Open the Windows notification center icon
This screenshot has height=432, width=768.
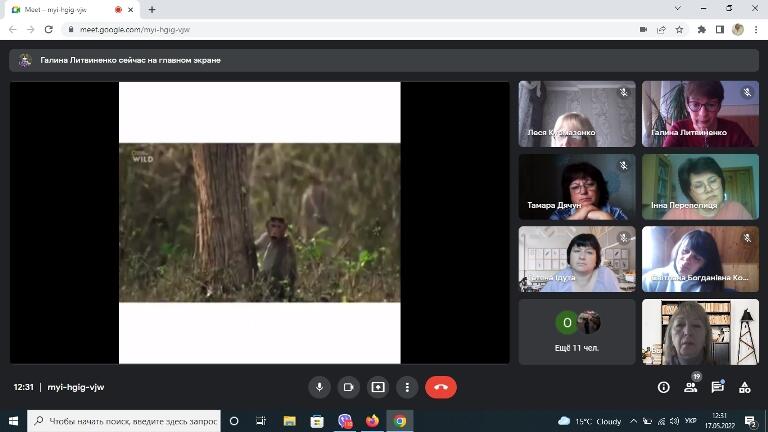point(750,421)
